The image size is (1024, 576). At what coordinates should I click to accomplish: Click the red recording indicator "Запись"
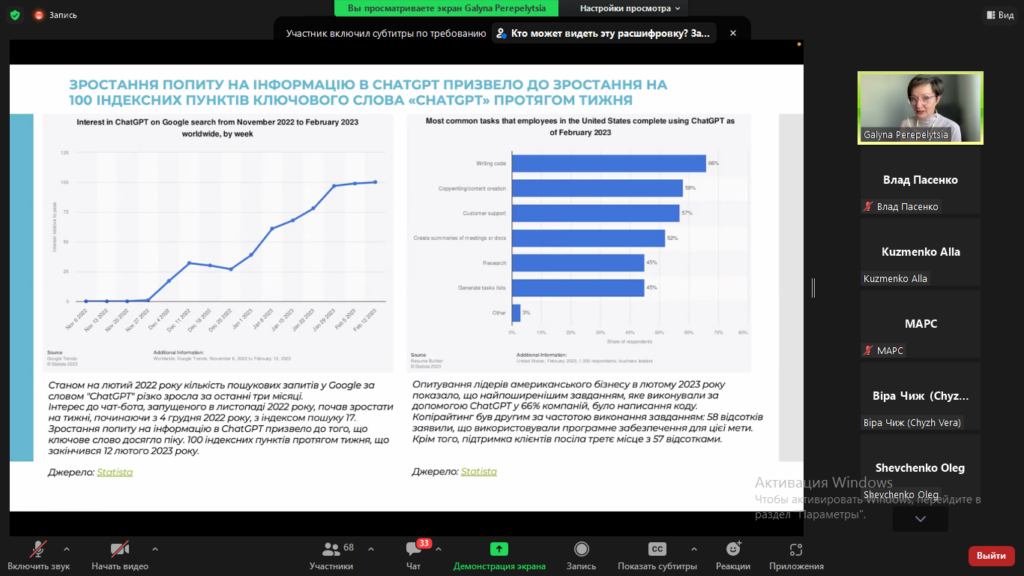56,15
